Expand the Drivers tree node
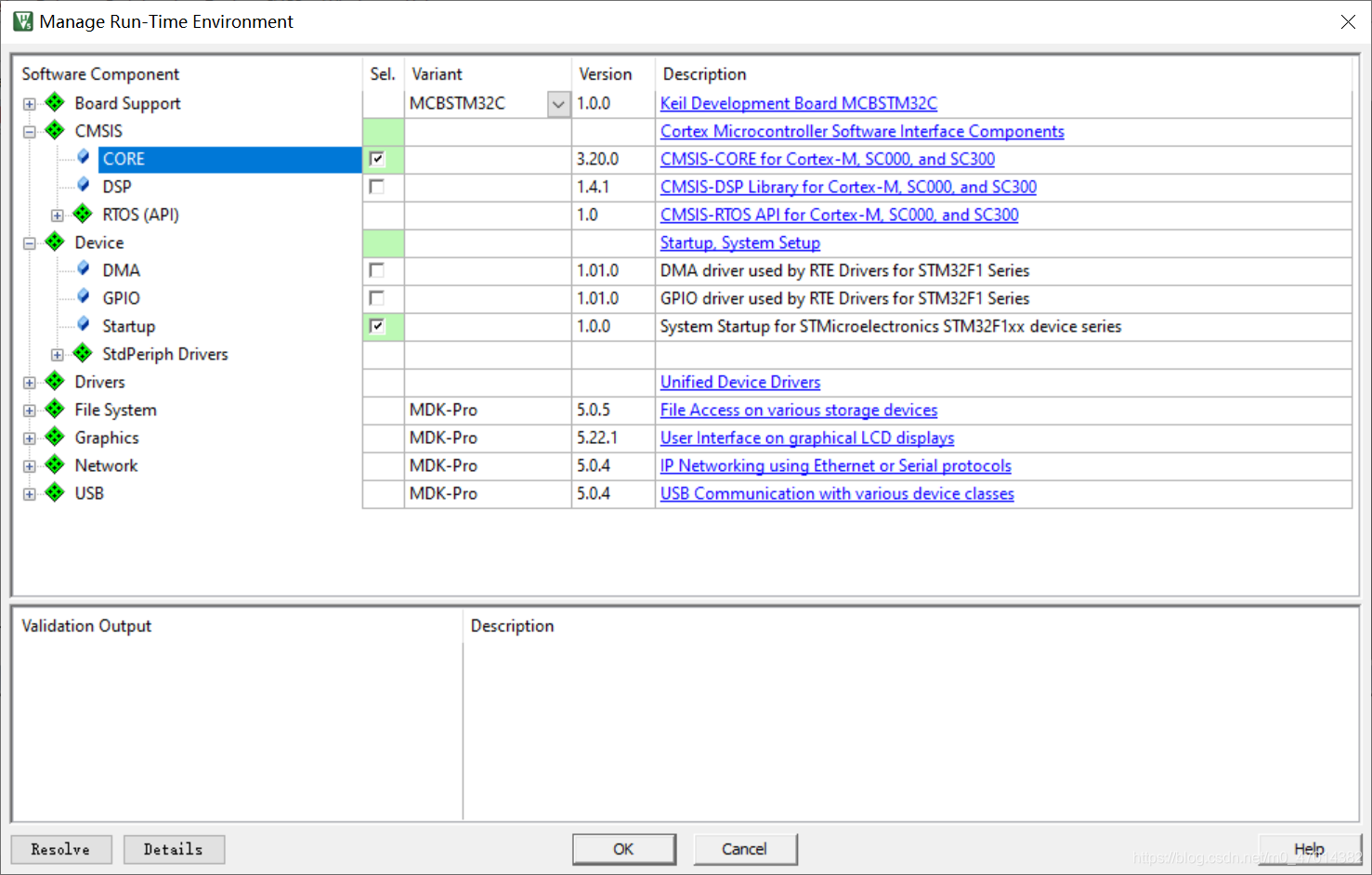Image resolution: width=1372 pixels, height=875 pixels. (x=30, y=383)
